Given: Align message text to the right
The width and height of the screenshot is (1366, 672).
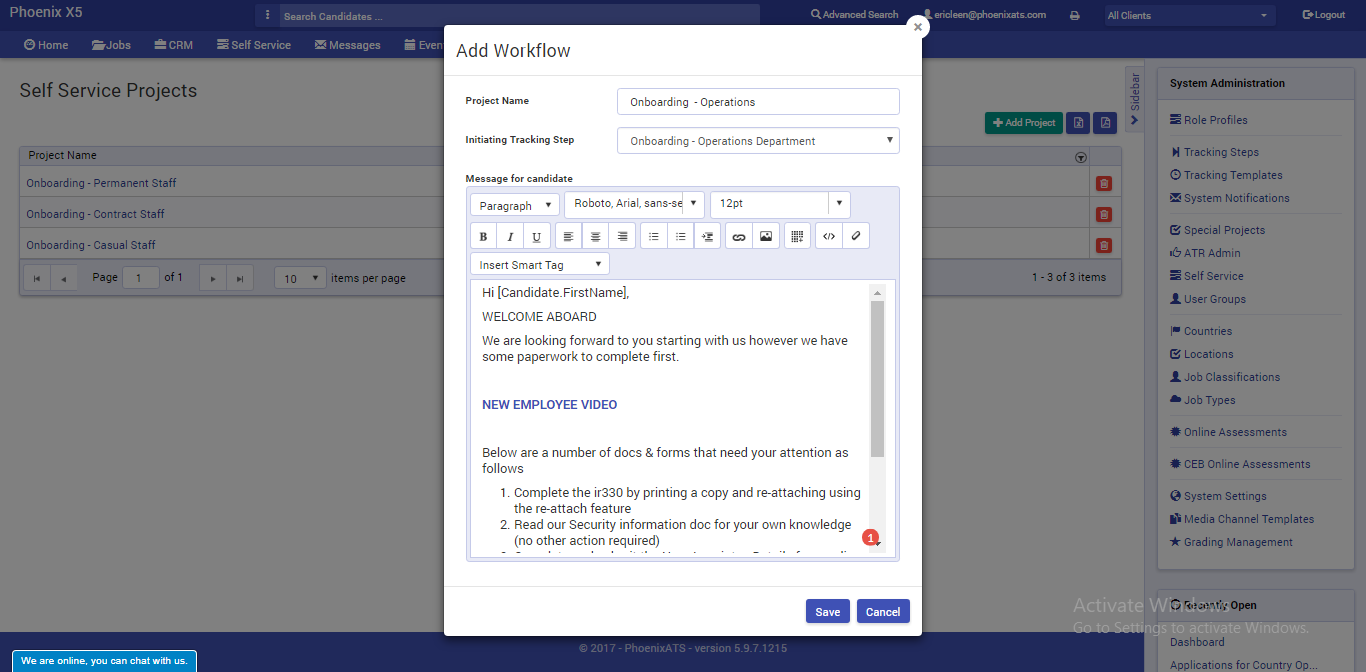Looking at the screenshot, I should 623,237.
